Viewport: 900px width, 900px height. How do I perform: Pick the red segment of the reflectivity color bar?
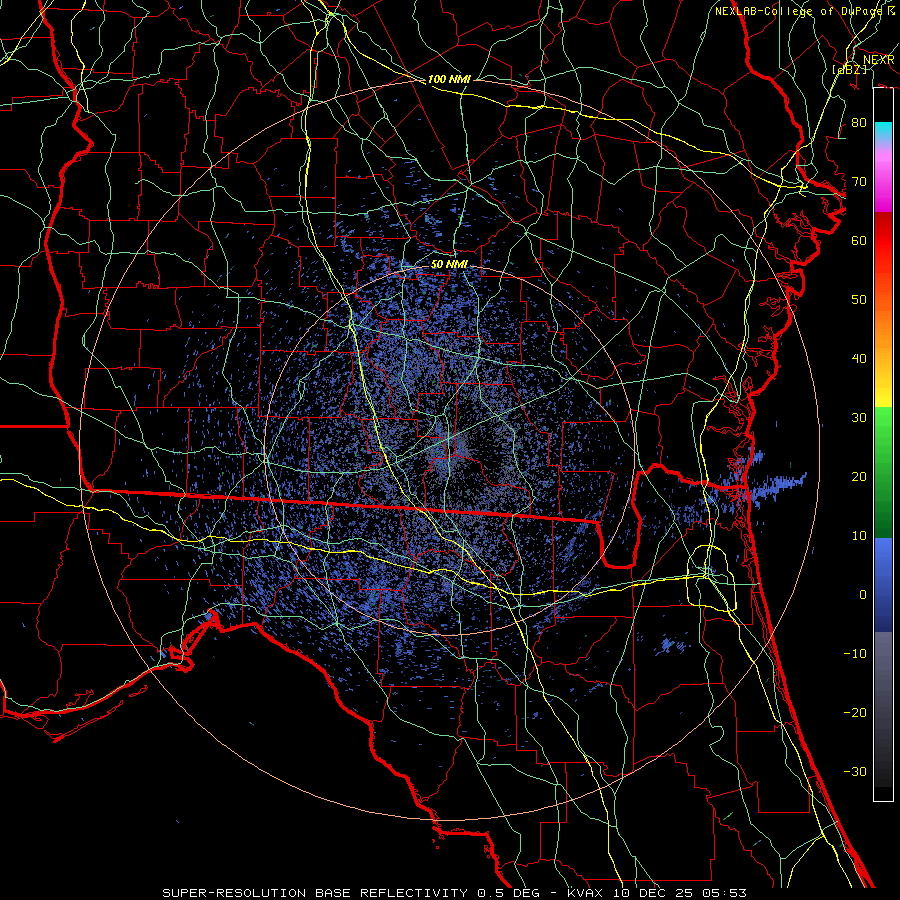(x=883, y=241)
